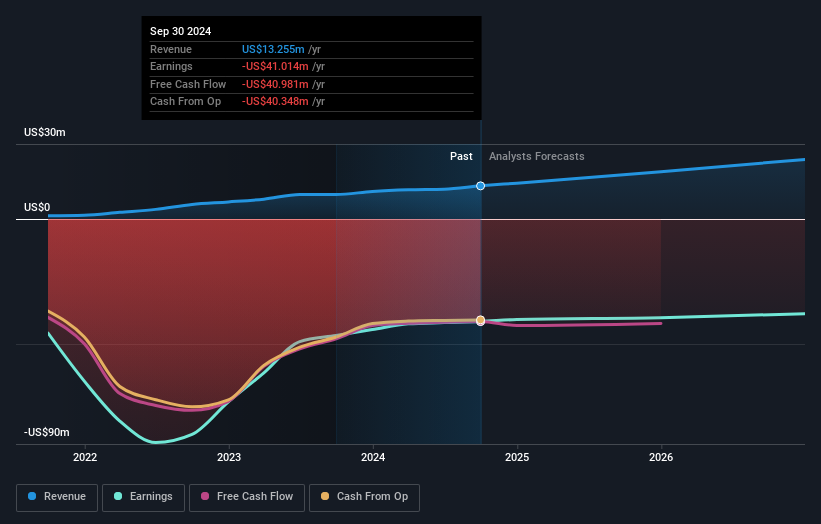Click the 2025 x-axis label
The image size is (821, 524).
[517, 458]
